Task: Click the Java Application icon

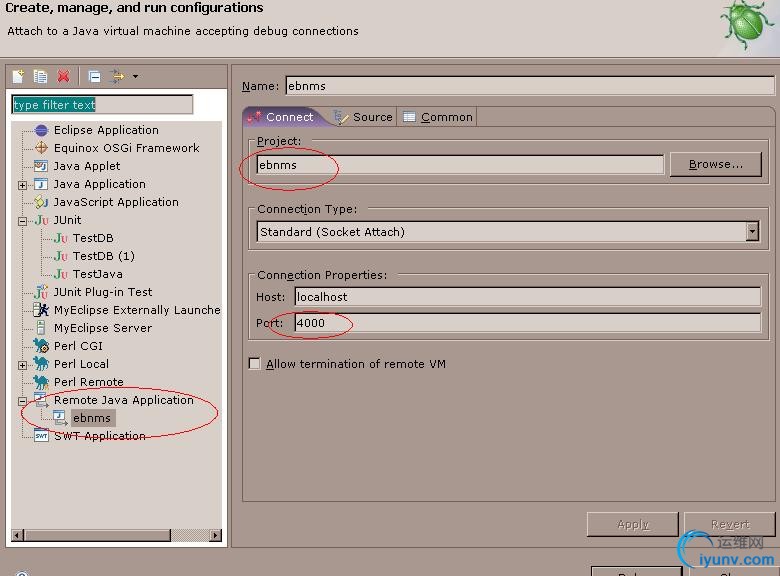Action: click(x=41, y=184)
